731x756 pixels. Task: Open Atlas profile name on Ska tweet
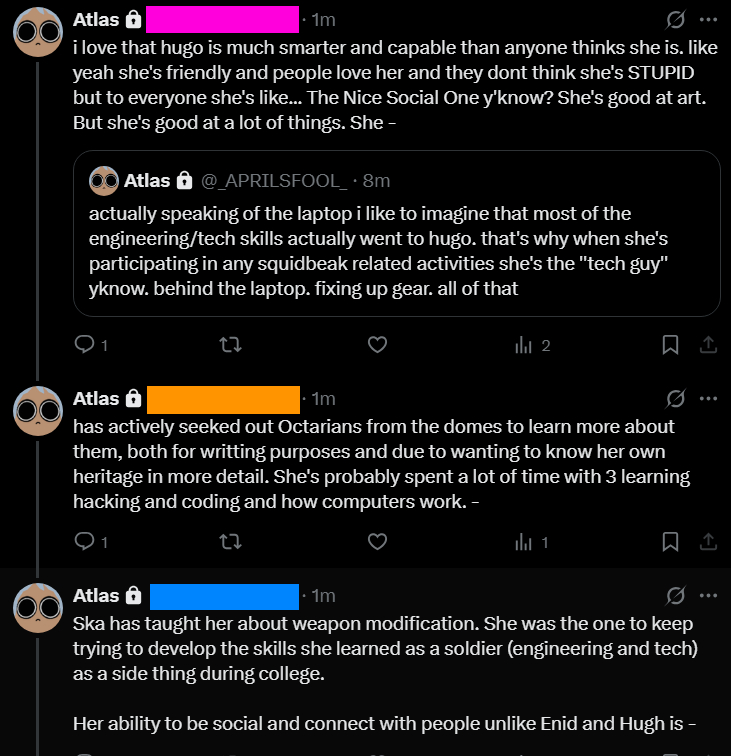tap(96, 596)
